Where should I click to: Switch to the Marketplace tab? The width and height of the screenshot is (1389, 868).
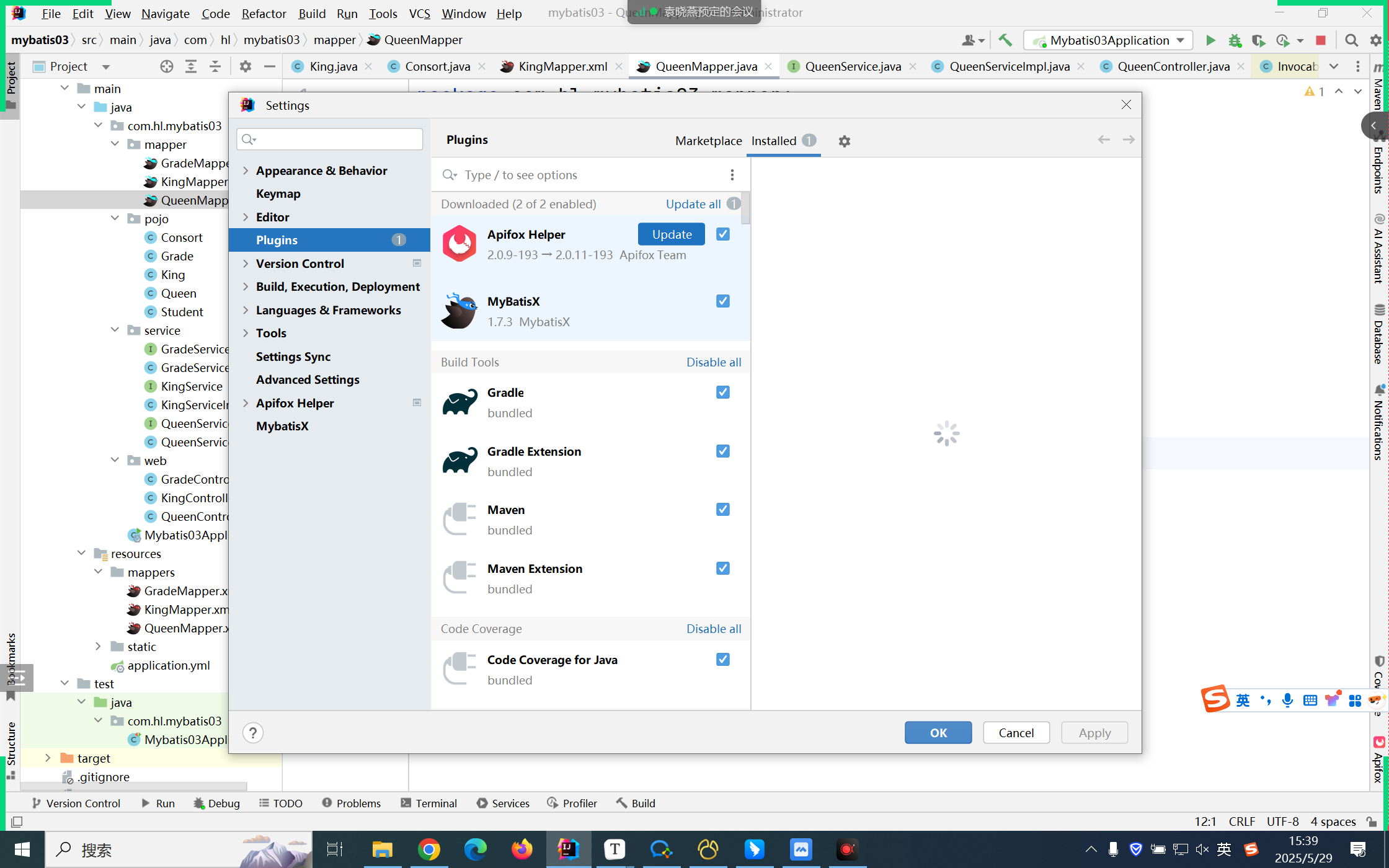pos(708,141)
